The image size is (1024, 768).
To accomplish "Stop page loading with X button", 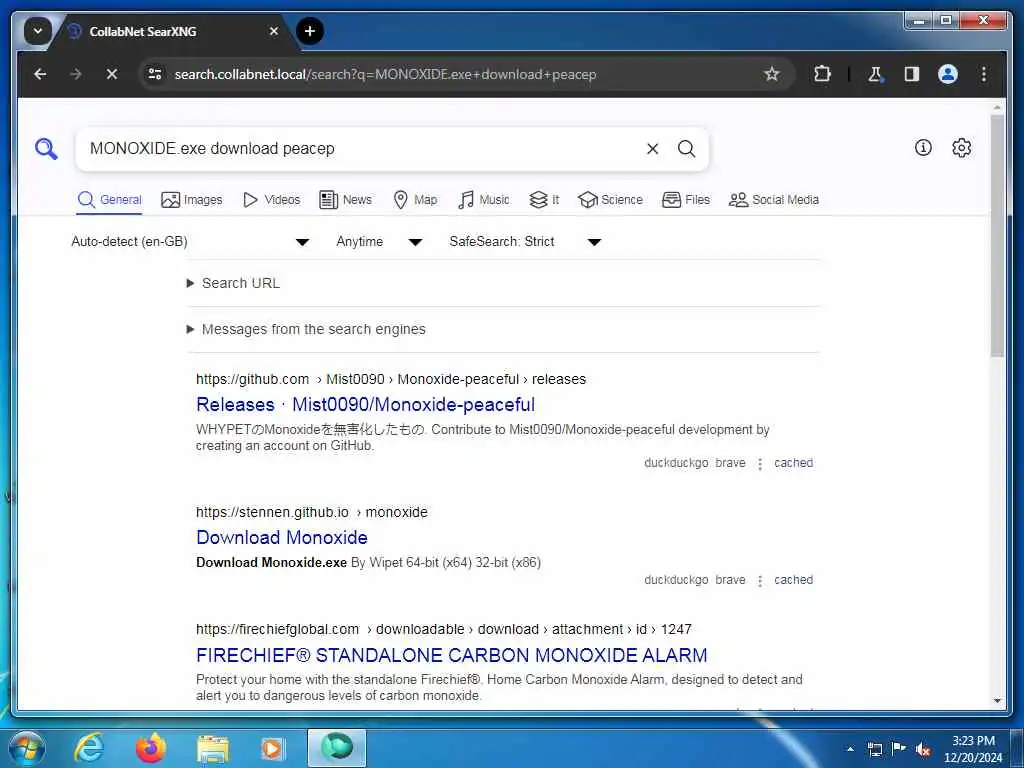I will click(112, 74).
